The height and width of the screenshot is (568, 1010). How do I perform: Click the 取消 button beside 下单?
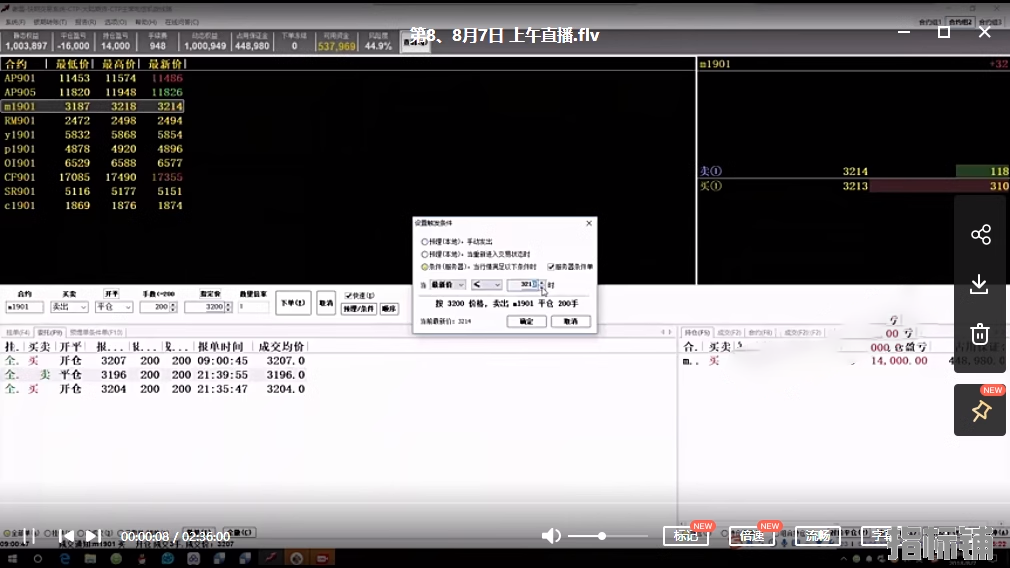[326, 303]
